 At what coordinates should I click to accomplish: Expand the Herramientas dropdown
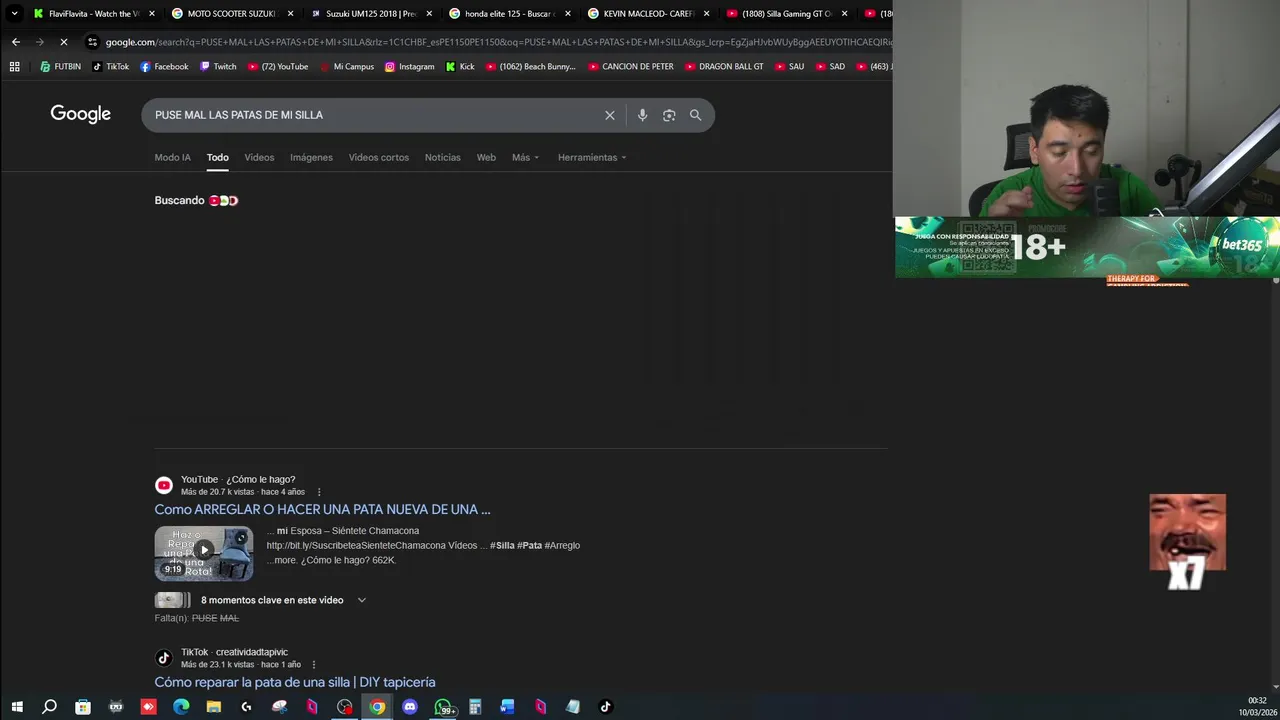[592, 158]
